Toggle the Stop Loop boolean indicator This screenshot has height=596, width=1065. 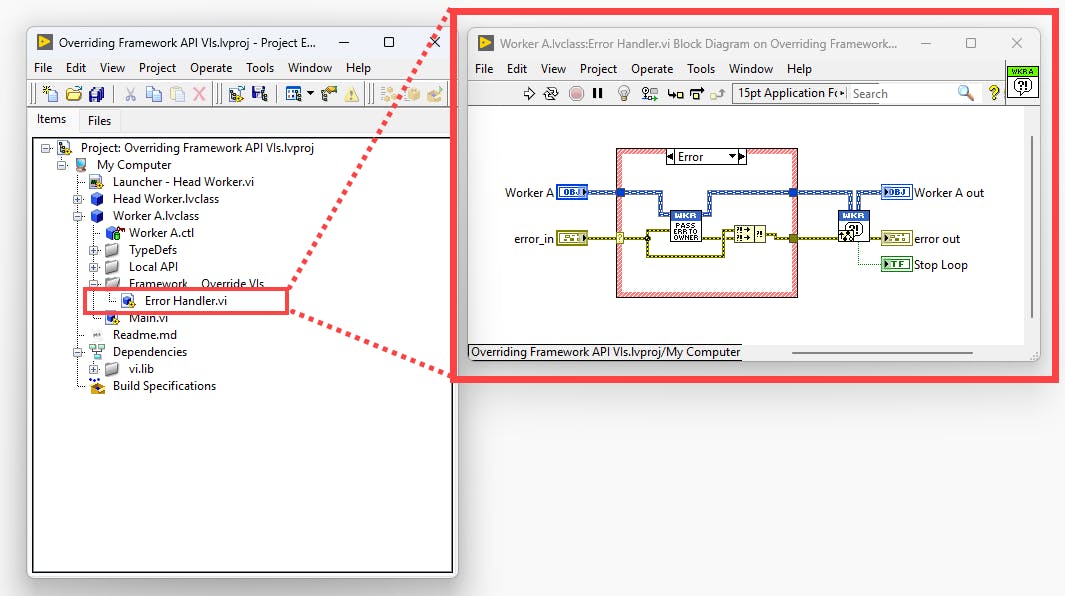click(896, 265)
